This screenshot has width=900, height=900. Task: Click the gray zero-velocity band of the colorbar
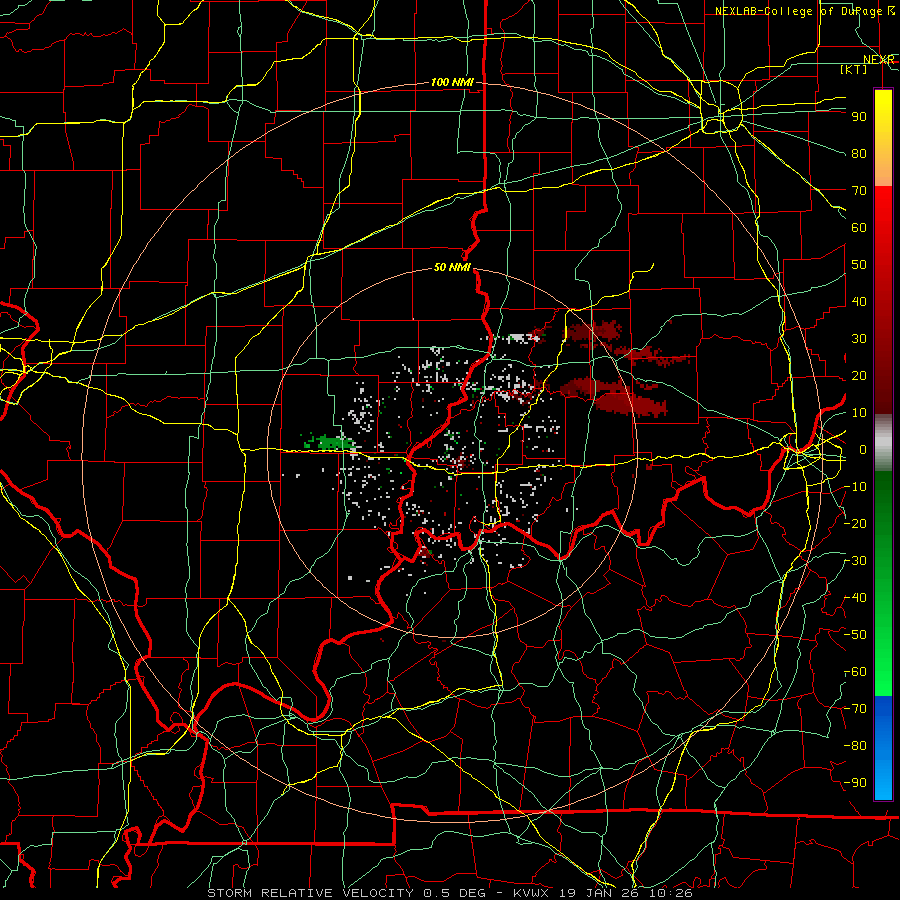(x=883, y=442)
